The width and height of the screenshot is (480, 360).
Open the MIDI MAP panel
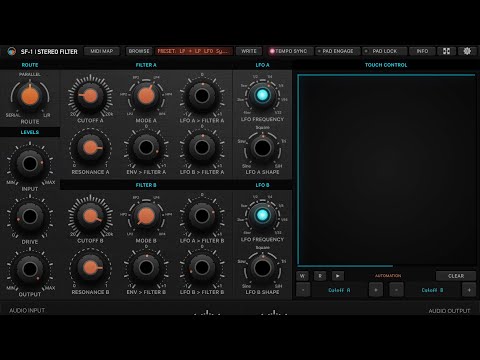click(x=102, y=51)
